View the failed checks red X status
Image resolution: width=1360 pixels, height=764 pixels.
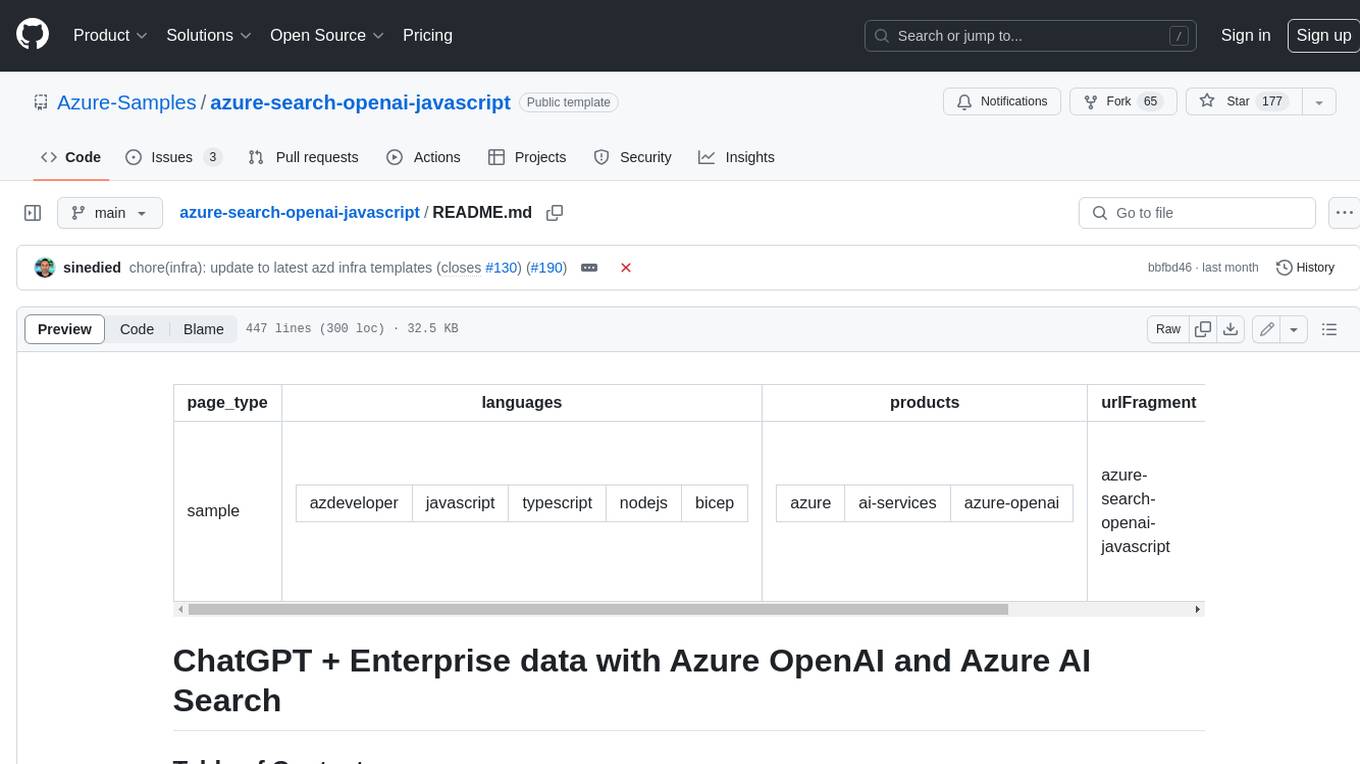[626, 267]
